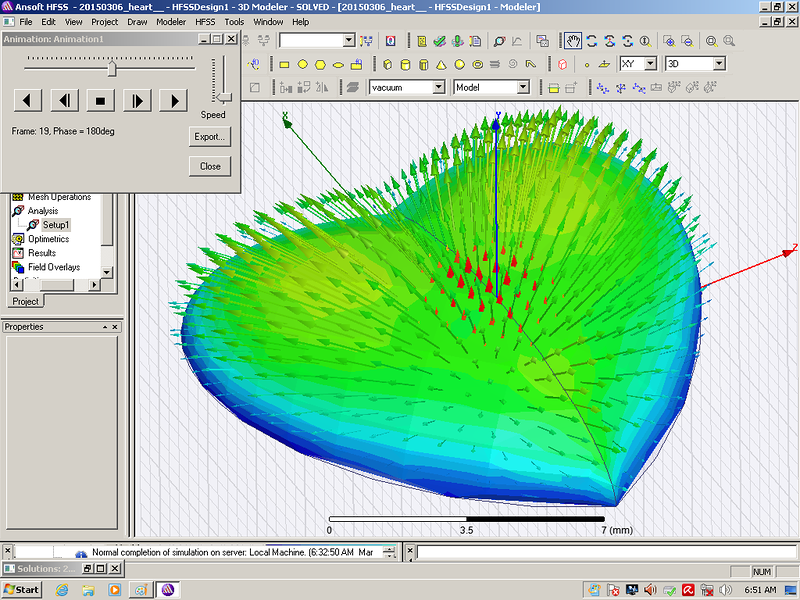Open the HFSS menu
Screen dimensions: 800x600
point(205,21)
